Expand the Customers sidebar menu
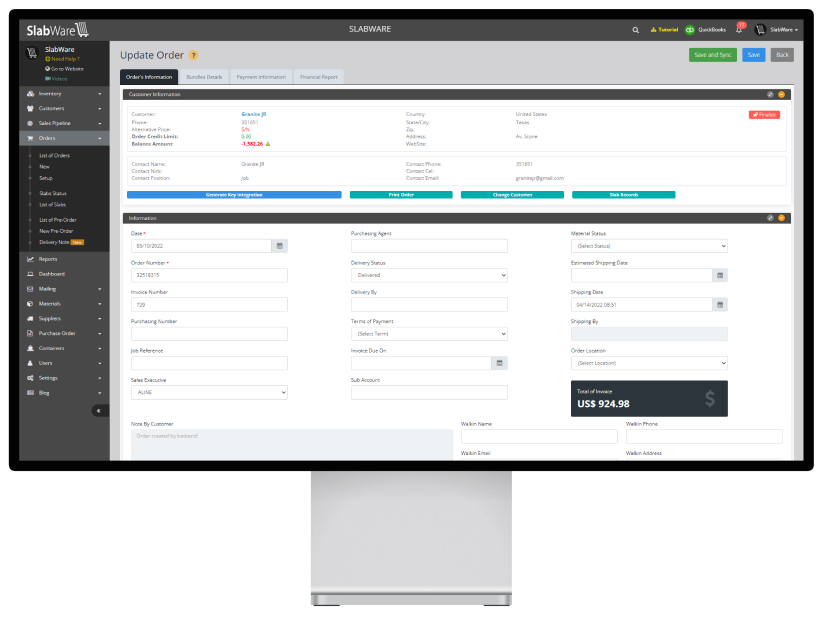This screenshot has height=621, width=823. 64,109
